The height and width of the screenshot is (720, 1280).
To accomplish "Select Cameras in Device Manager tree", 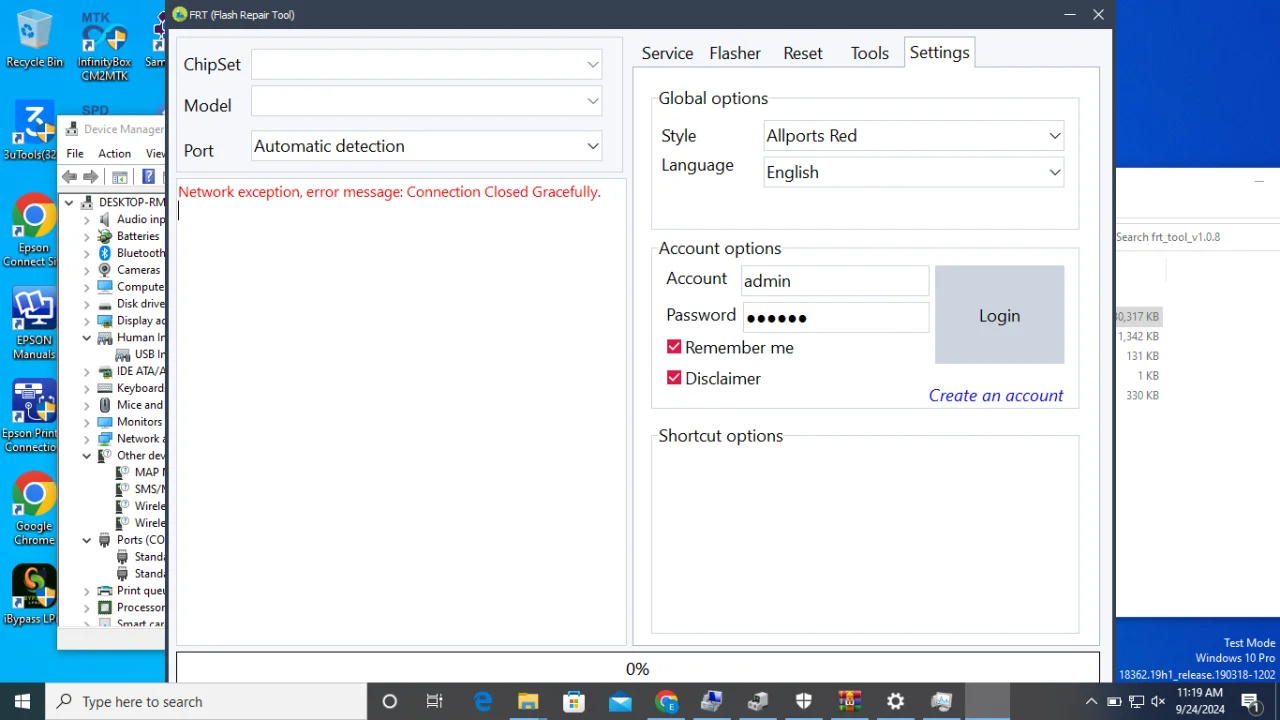I will 138,270.
